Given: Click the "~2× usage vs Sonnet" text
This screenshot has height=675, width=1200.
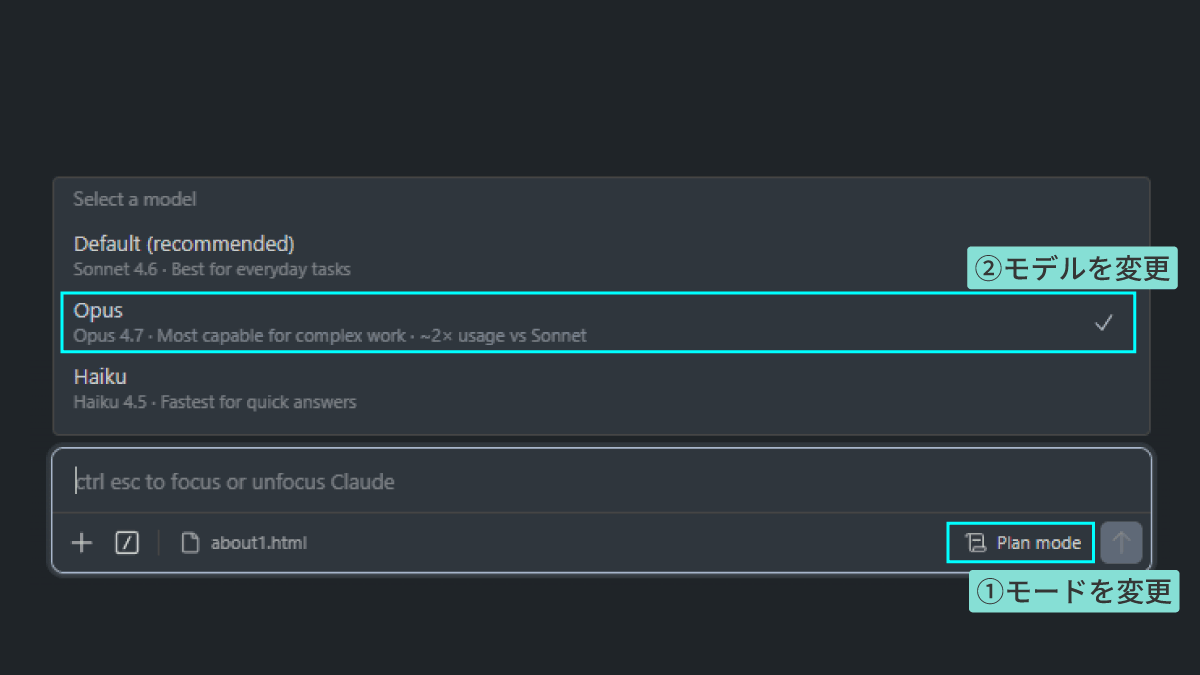Looking at the screenshot, I should (x=503, y=336).
